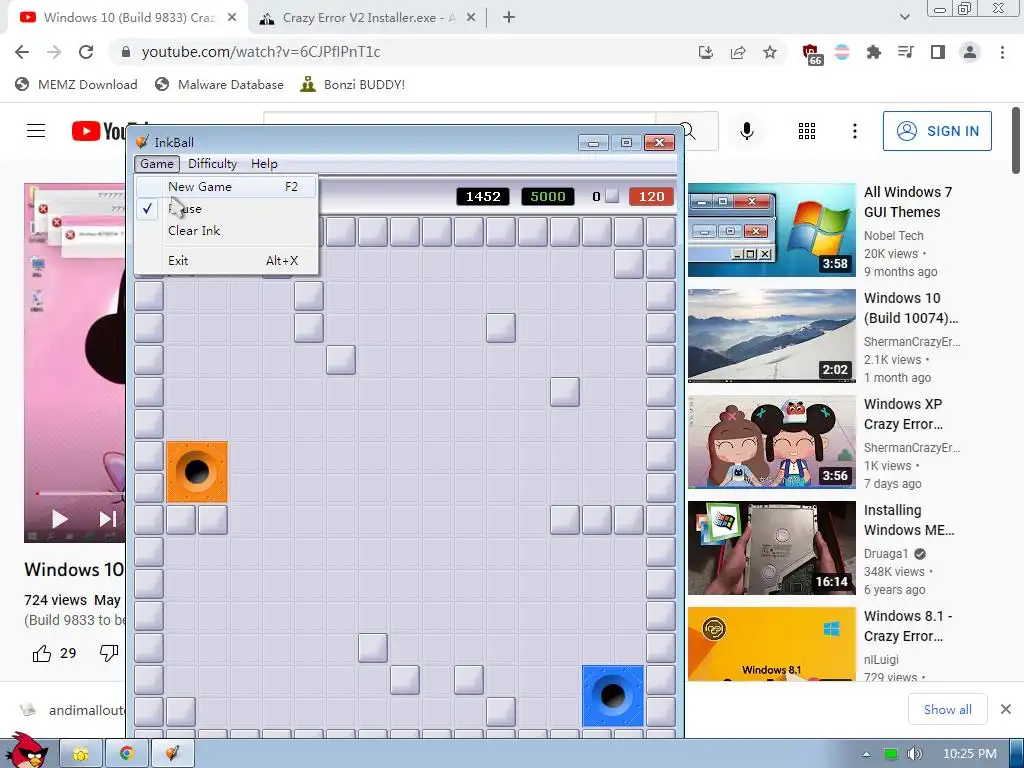Click the orange hole tile in InkBall

197,472
